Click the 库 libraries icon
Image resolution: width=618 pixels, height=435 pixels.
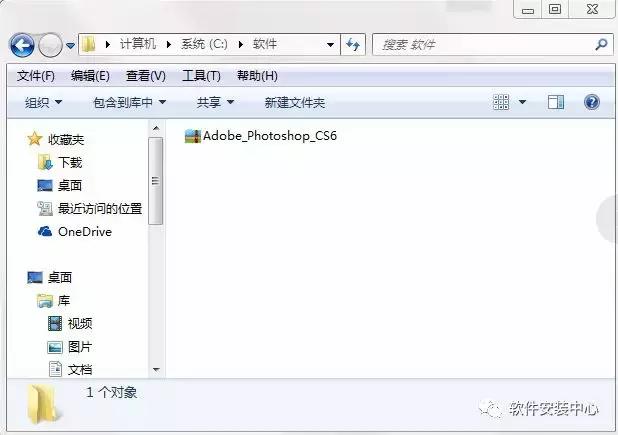(x=45, y=301)
